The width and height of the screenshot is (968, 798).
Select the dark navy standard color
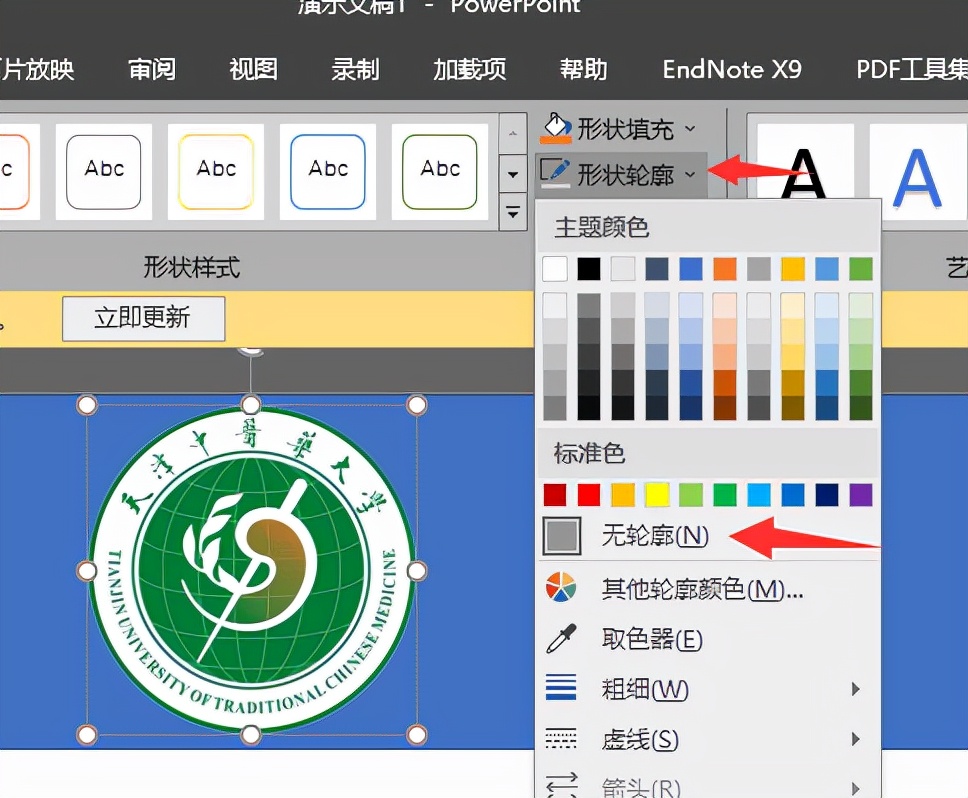click(x=827, y=494)
